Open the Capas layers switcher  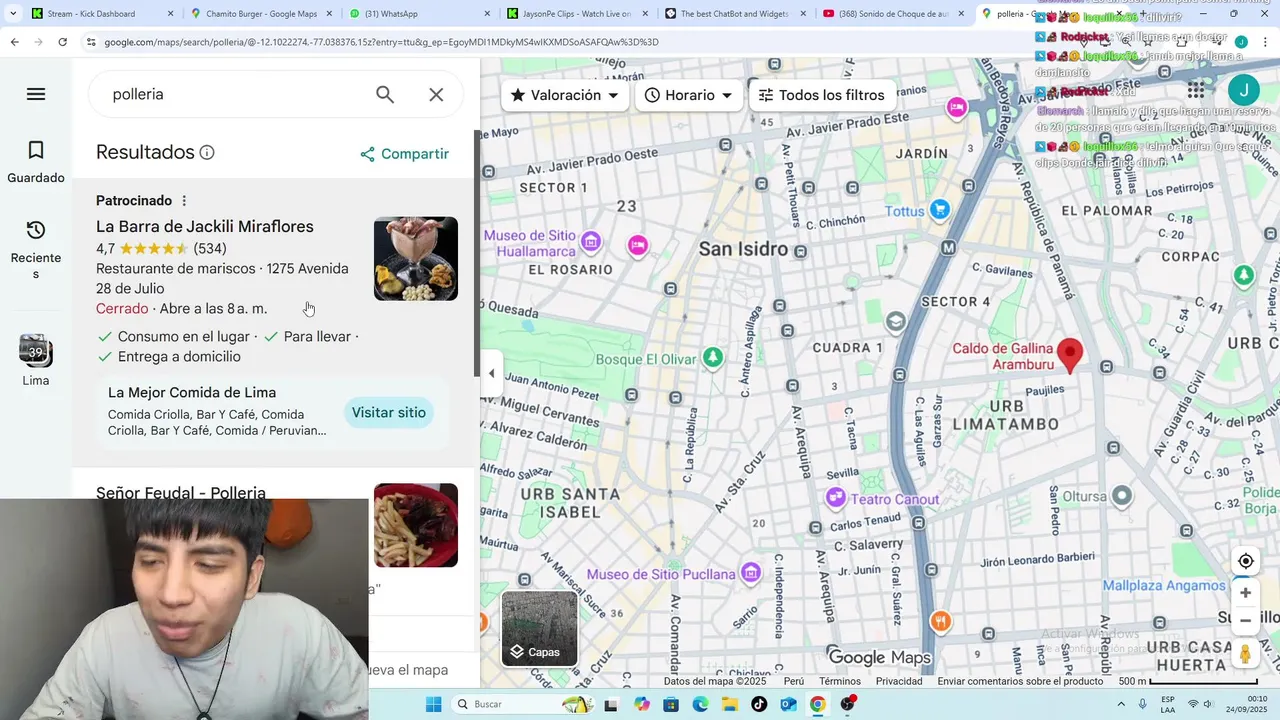pyautogui.click(x=539, y=629)
